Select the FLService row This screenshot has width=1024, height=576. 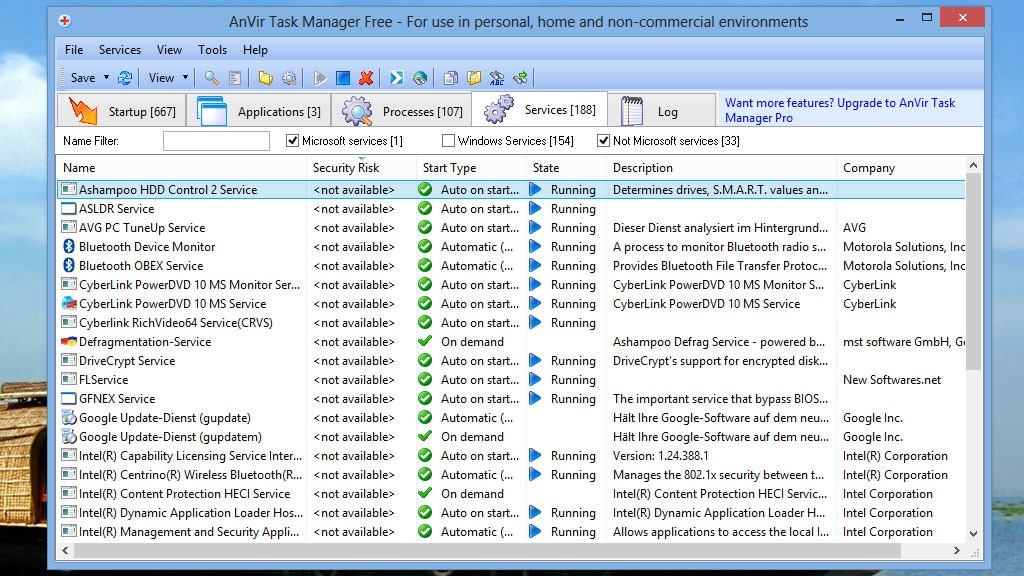pos(511,379)
